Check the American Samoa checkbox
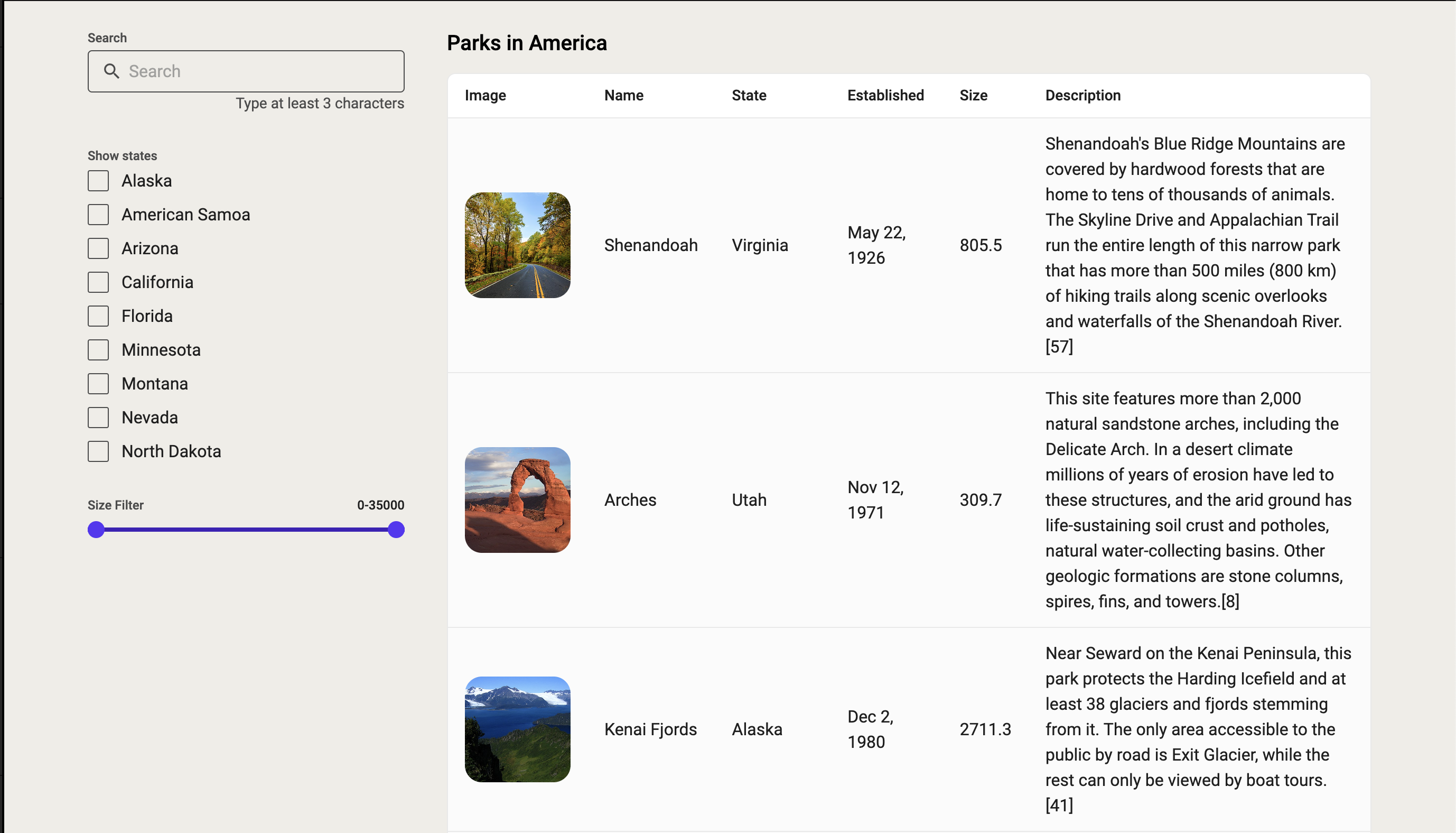 (x=98, y=215)
